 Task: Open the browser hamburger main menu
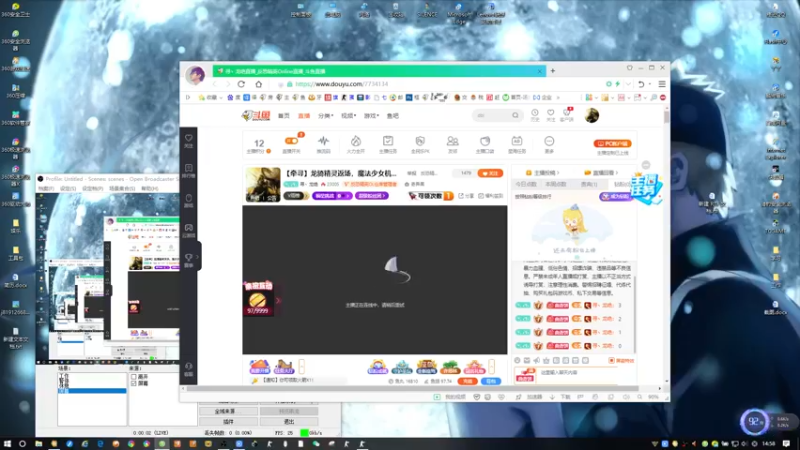click(662, 84)
